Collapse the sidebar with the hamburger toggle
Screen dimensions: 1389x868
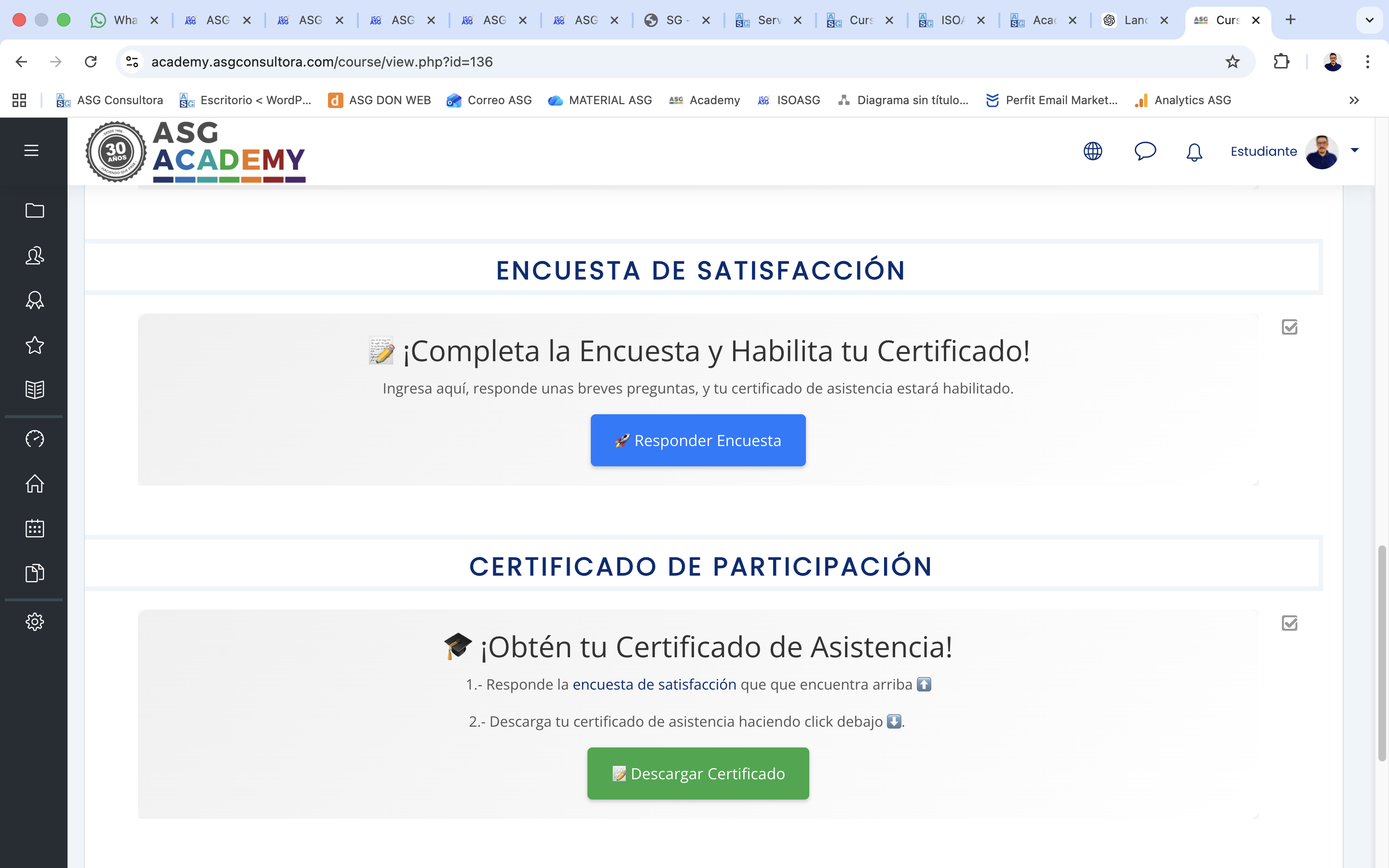coord(30,150)
